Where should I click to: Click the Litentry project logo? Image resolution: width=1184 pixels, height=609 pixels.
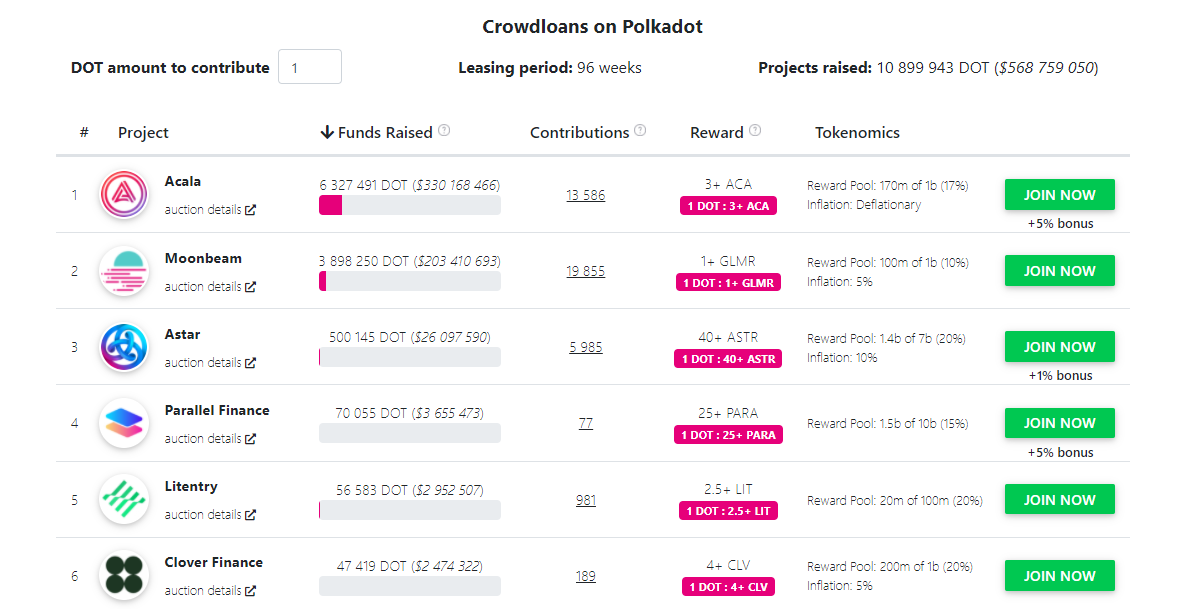[124, 499]
